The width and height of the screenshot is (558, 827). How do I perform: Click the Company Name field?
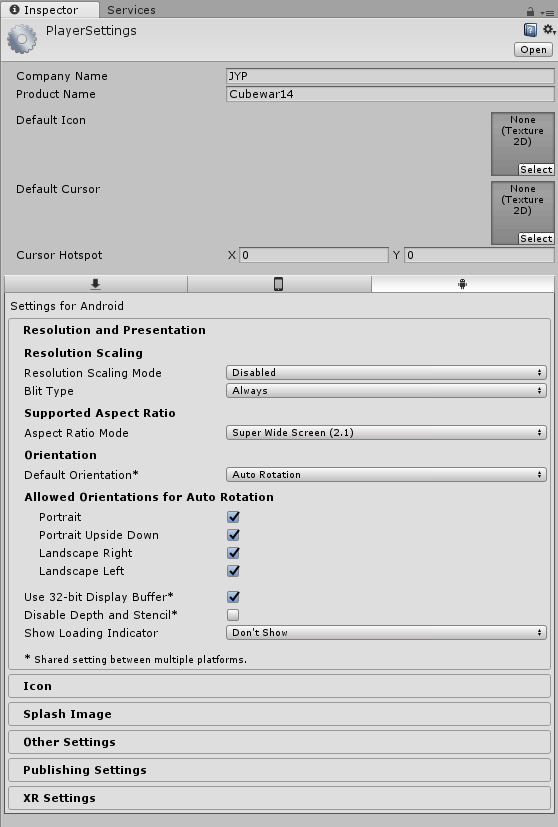390,76
